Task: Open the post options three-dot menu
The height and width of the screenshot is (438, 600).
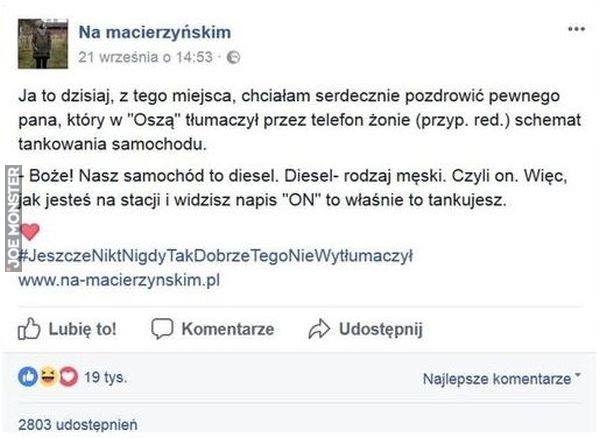Action: (577, 30)
